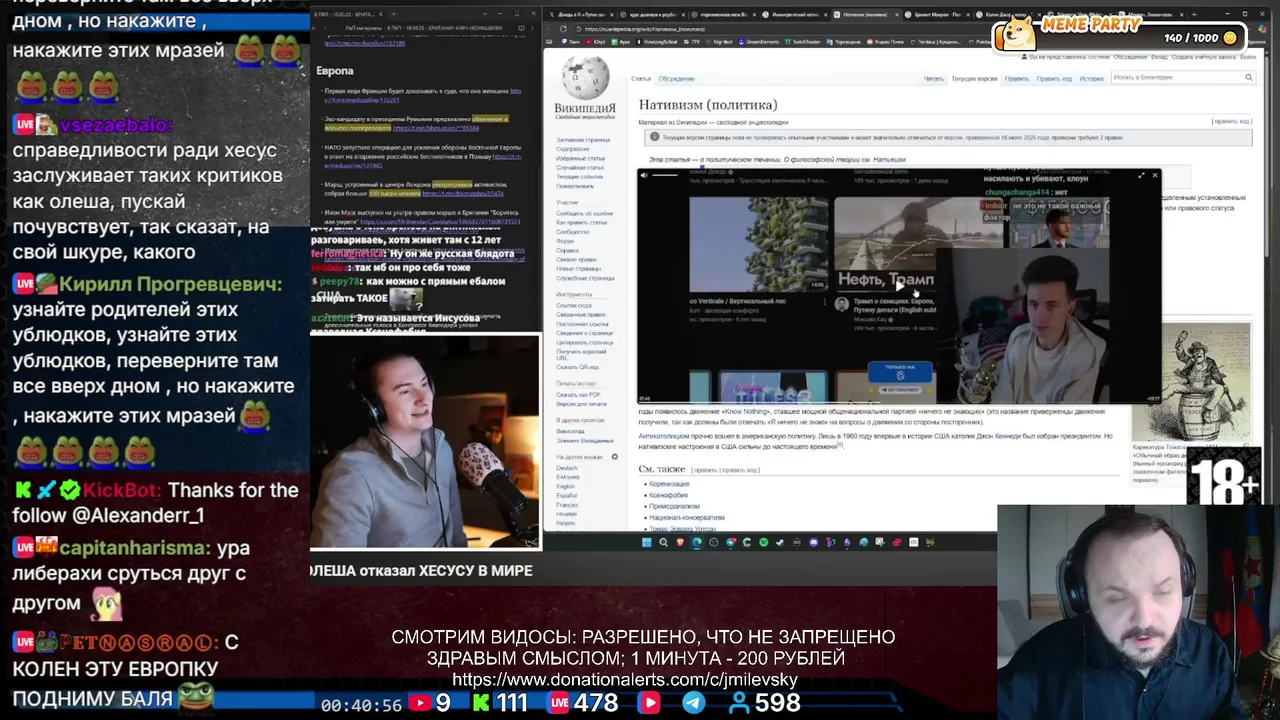
Task: Open the taskbar search magnifier
Action: (663, 542)
